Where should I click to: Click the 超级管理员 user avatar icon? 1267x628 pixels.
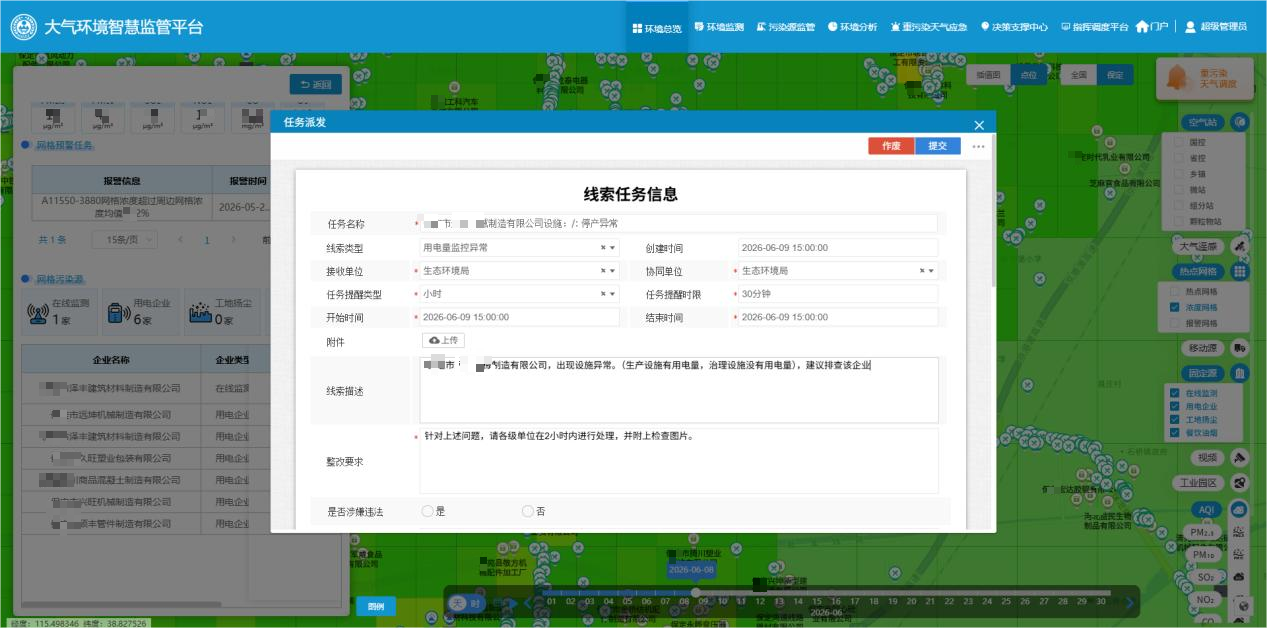1190,27
